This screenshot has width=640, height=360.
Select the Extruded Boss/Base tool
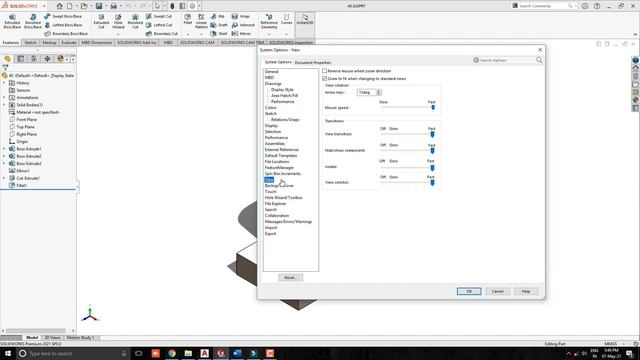[12, 21]
